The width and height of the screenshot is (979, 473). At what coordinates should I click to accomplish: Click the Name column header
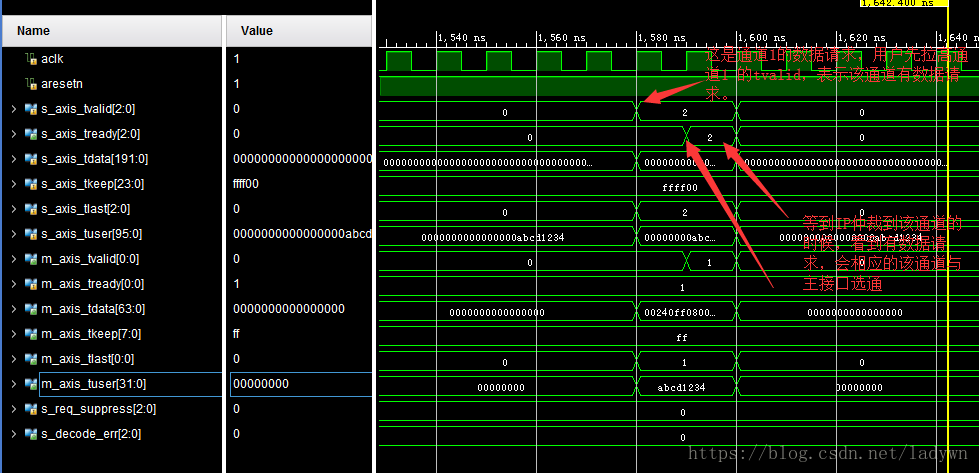coord(112,31)
